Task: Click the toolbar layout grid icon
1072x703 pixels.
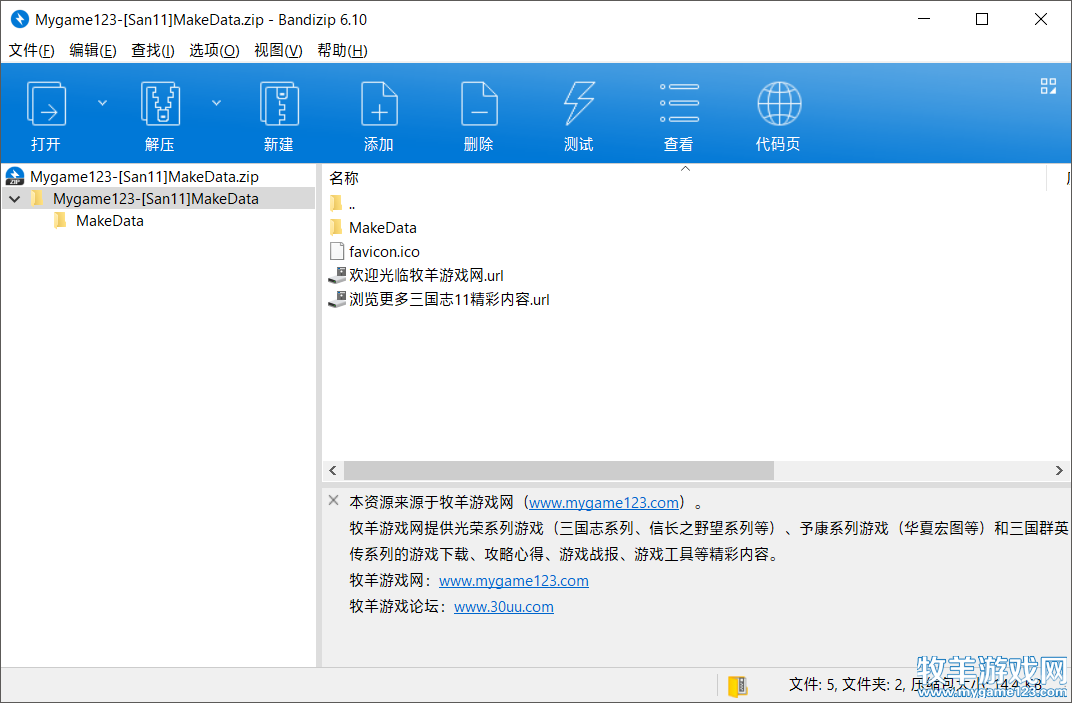Action: point(1048,85)
